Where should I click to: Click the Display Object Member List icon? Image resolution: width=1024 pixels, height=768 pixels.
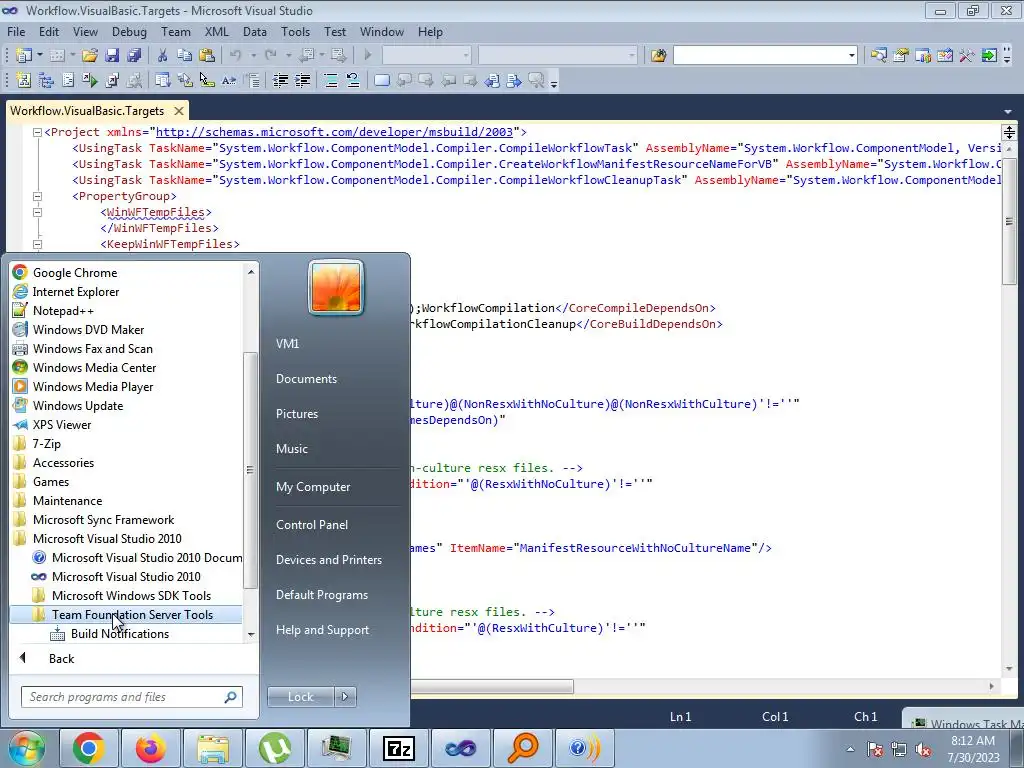(x=163, y=80)
